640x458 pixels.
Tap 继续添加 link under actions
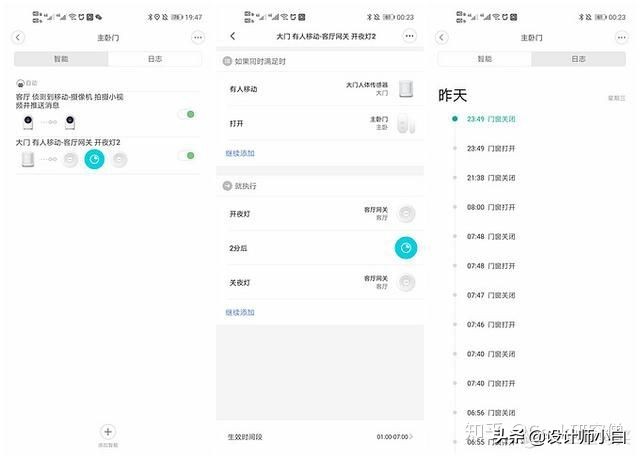click(240, 312)
